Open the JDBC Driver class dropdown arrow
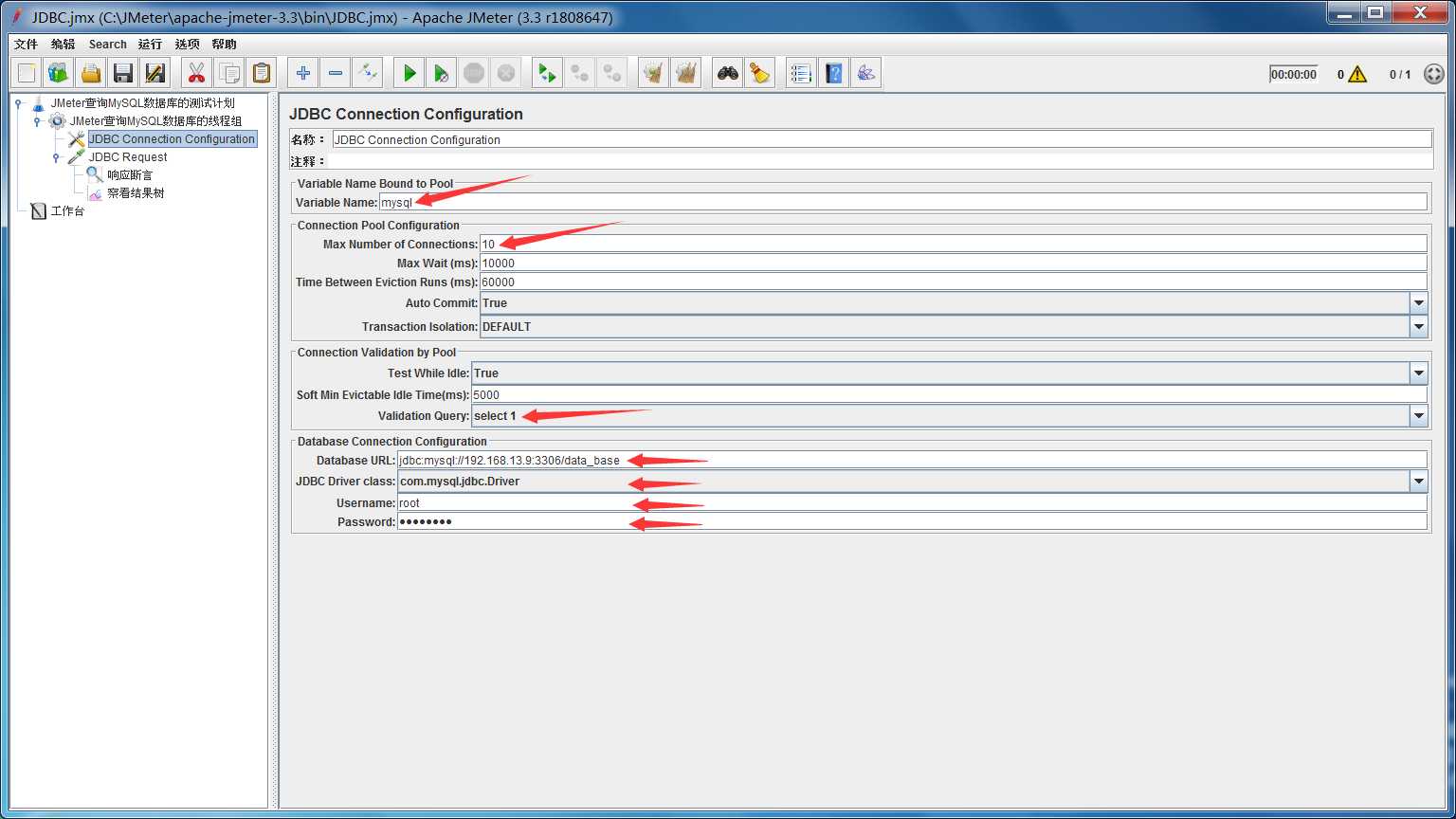 (x=1418, y=481)
